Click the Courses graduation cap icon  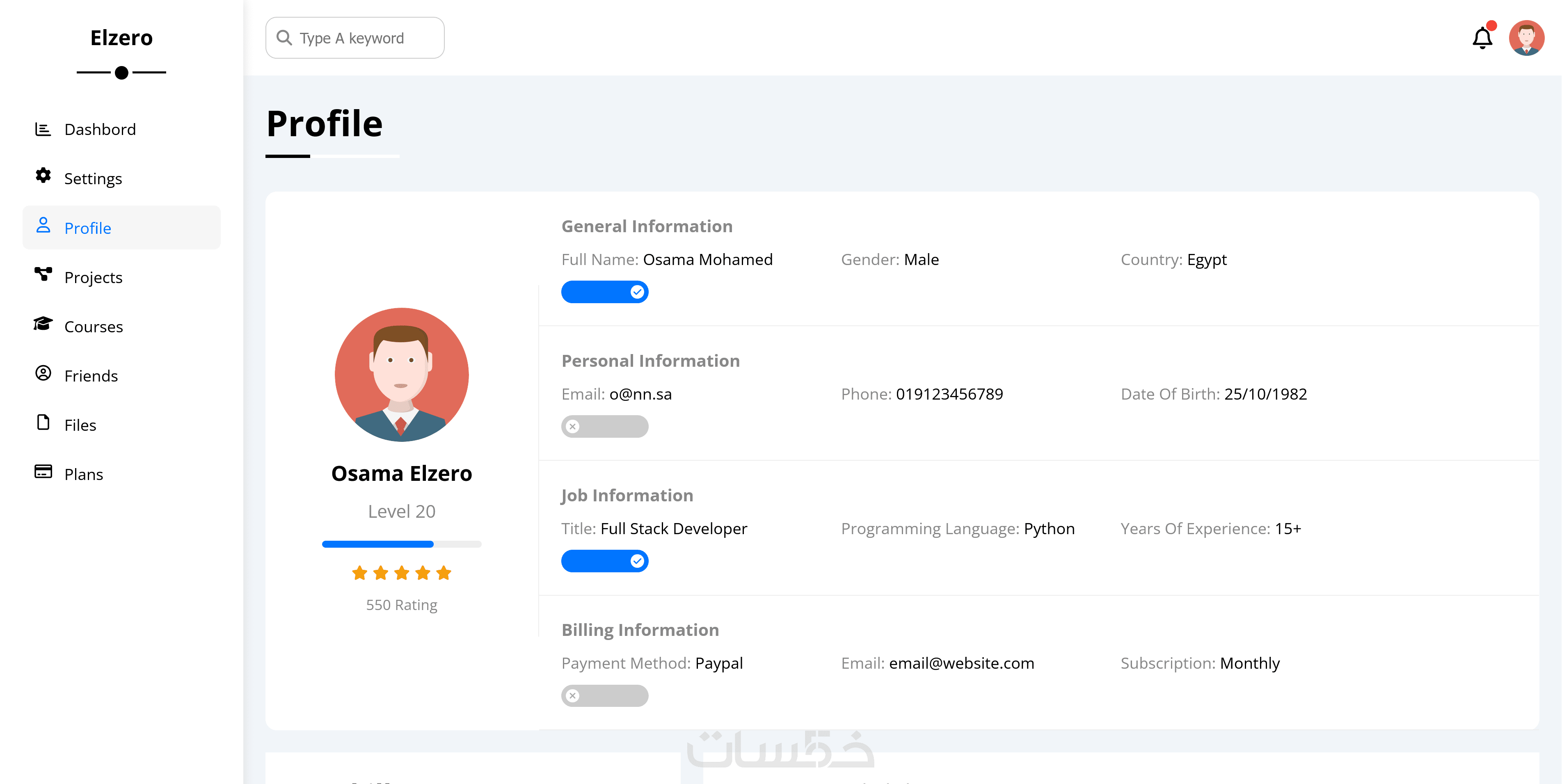tap(43, 324)
